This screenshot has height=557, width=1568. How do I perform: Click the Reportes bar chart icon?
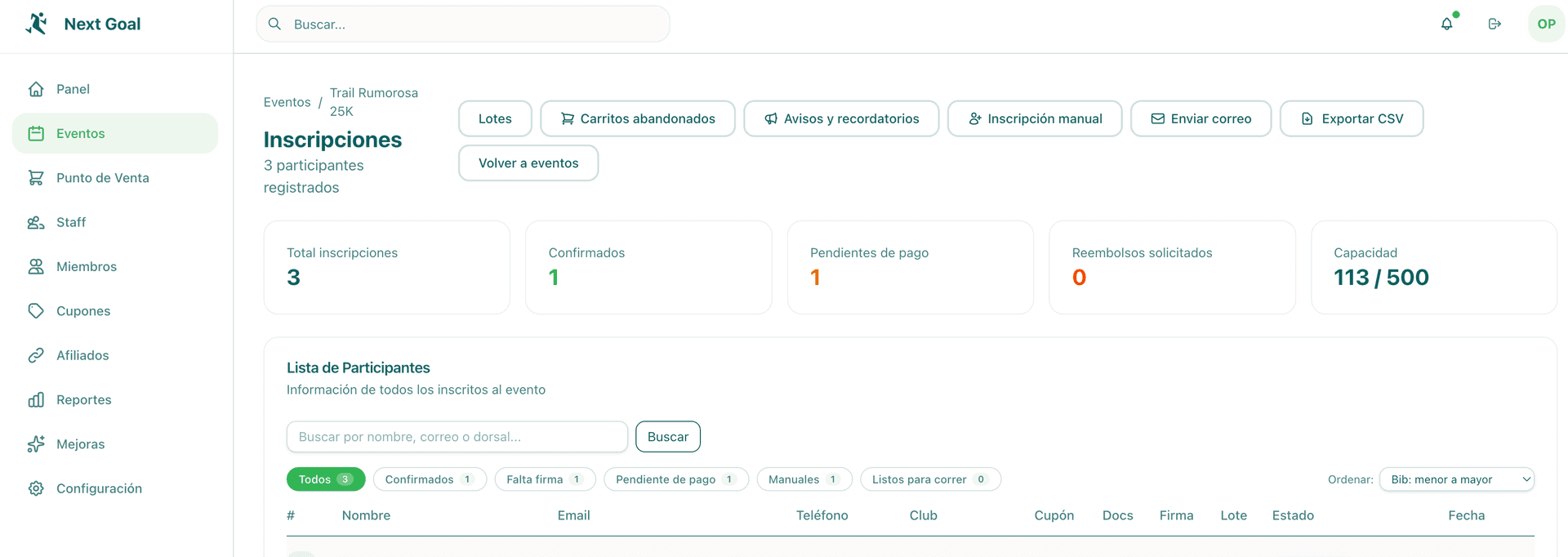pos(36,399)
